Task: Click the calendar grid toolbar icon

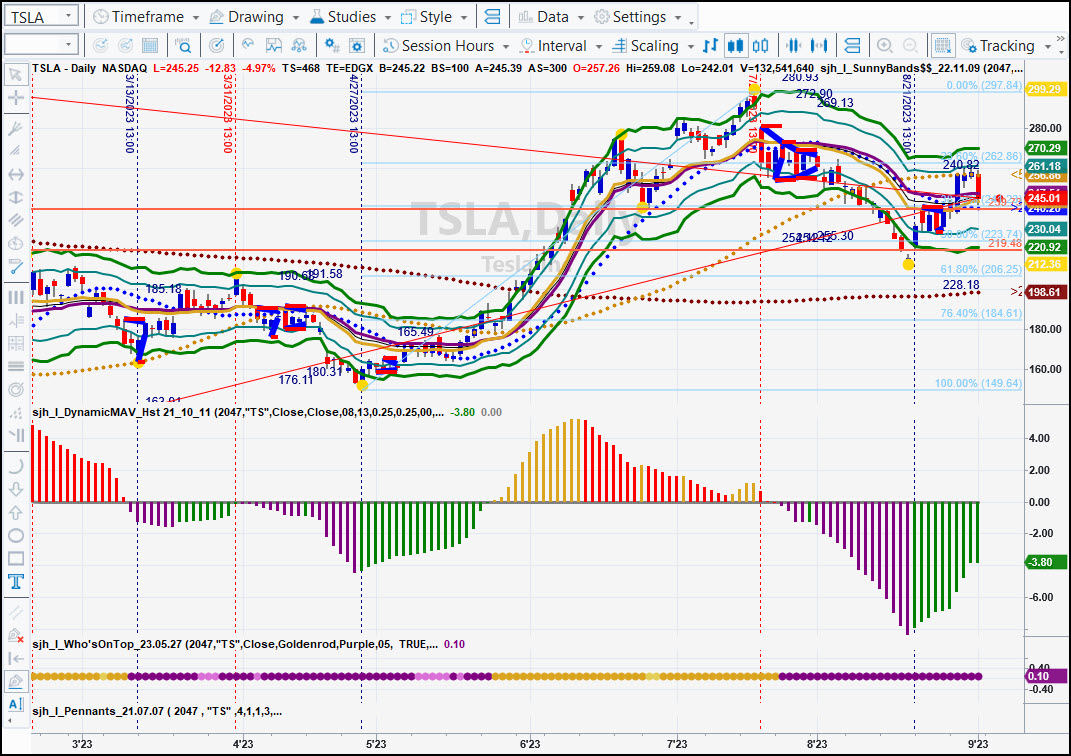Action: (x=150, y=46)
